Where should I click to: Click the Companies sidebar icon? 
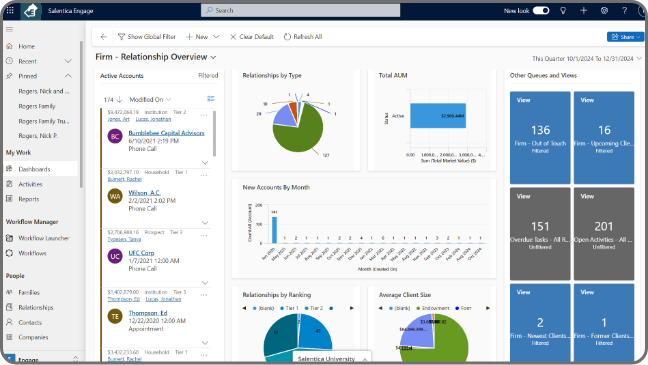pos(10,337)
